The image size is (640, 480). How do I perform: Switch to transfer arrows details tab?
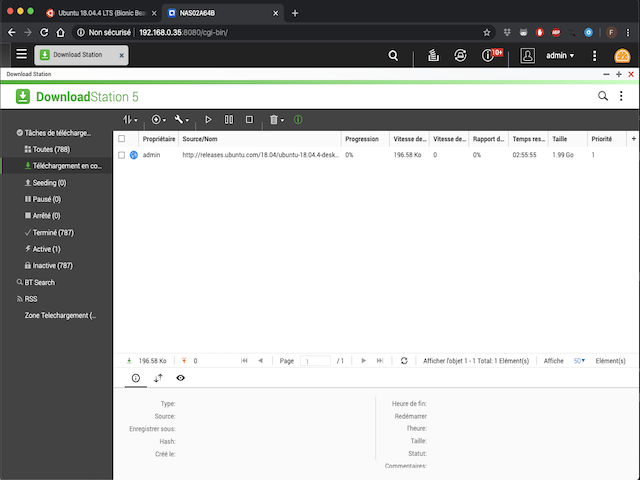[x=158, y=378]
